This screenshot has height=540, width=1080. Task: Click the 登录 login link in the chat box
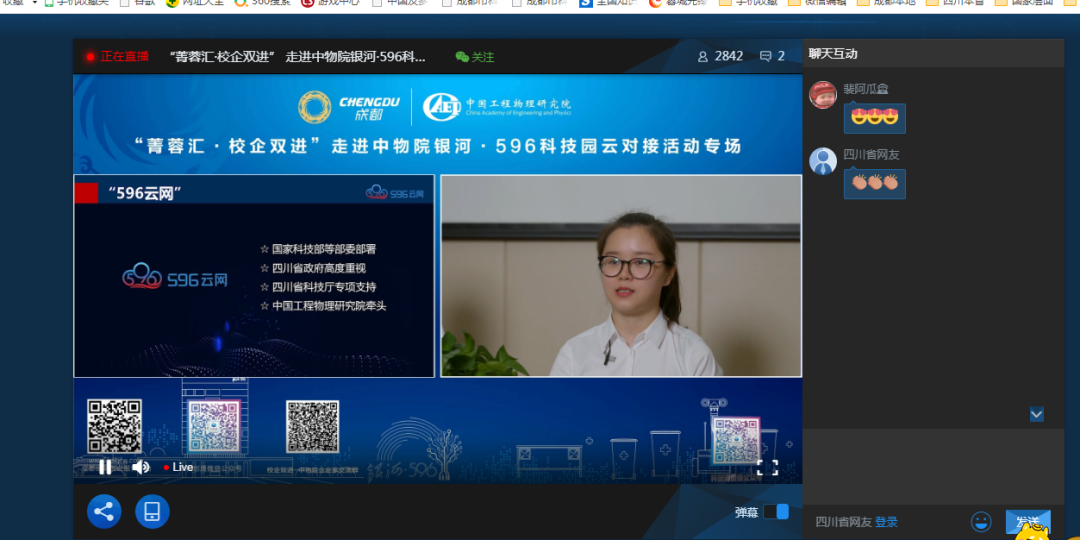(886, 522)
